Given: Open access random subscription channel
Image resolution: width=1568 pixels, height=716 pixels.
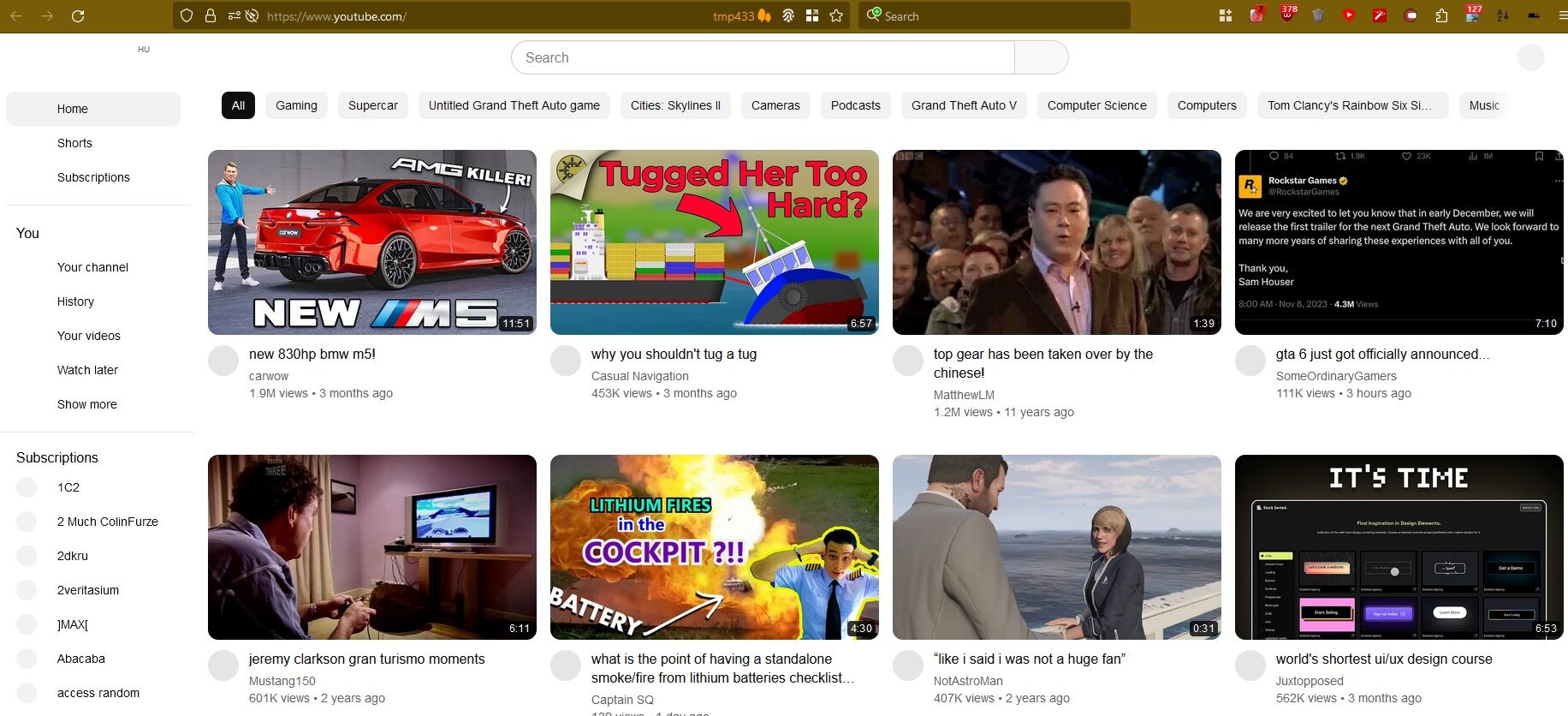Looking at the screenshot, I should 93,693.
